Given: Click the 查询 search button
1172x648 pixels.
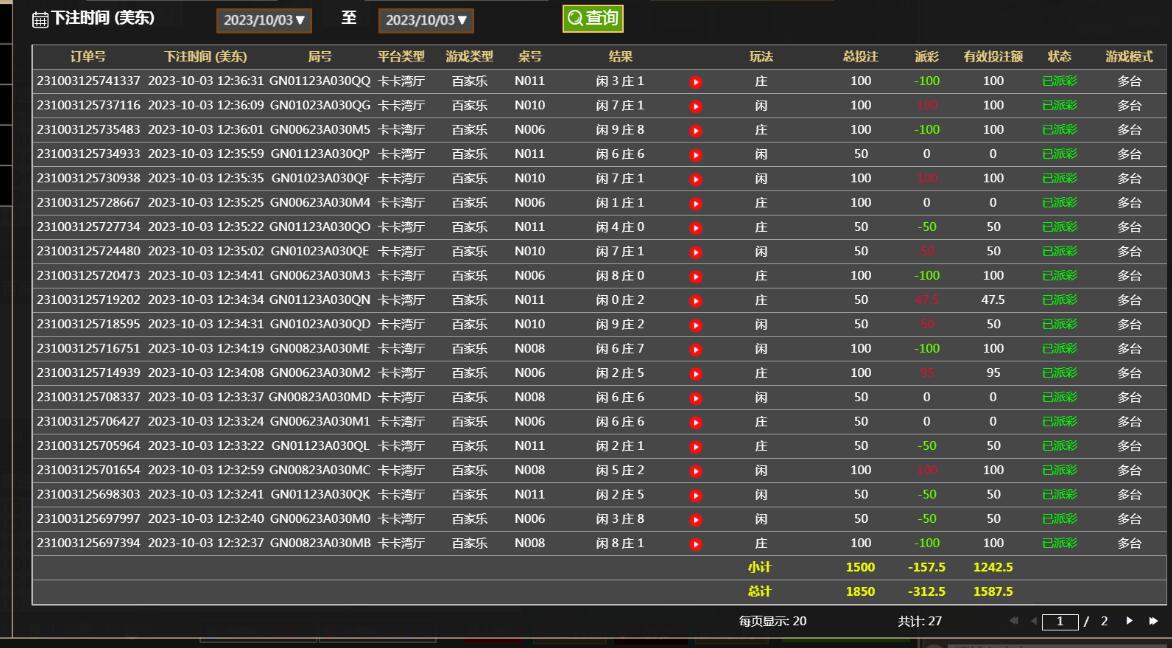Looking at the screenshot, I should tap(593, 18).
